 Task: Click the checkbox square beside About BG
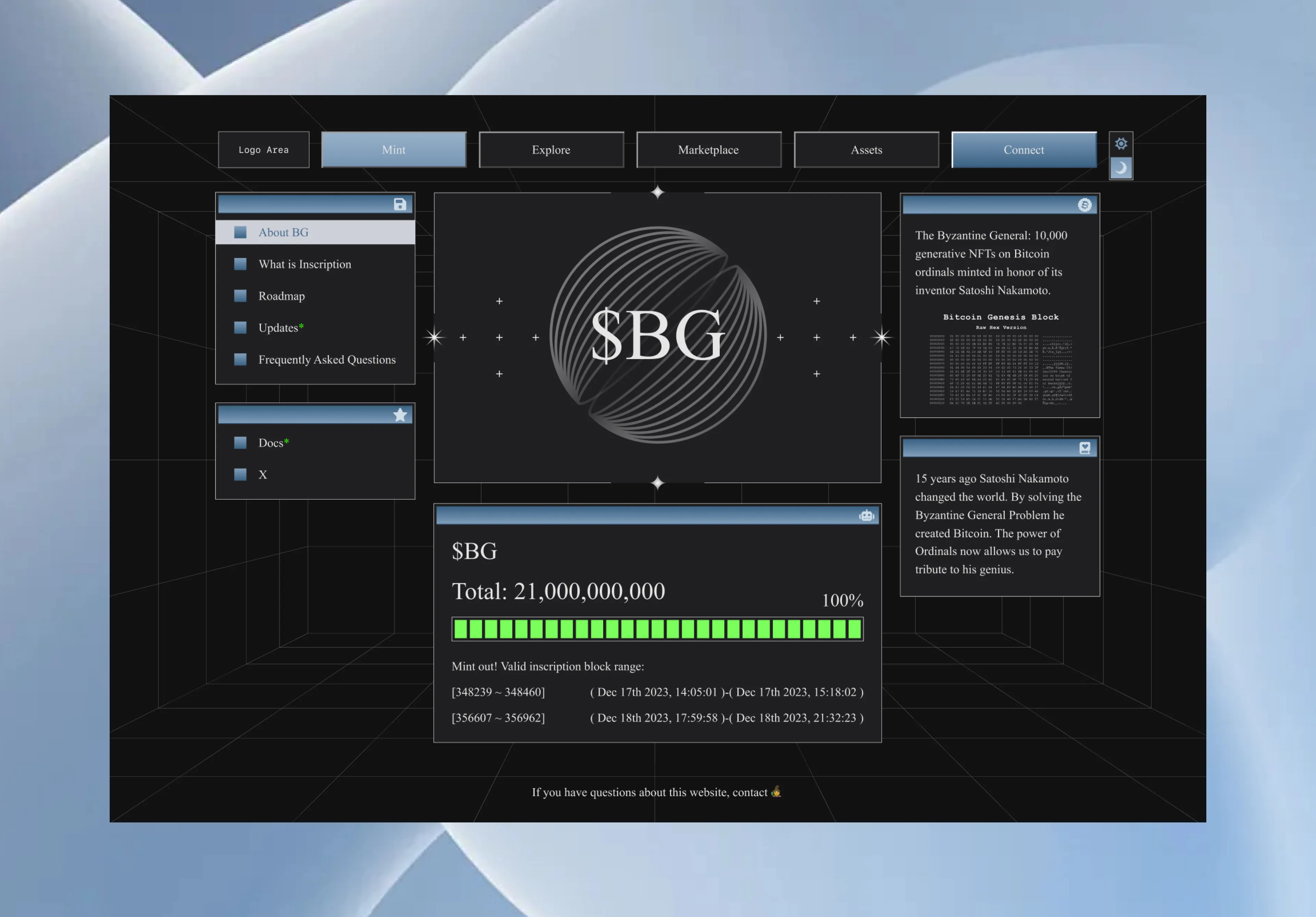point(240,232)
